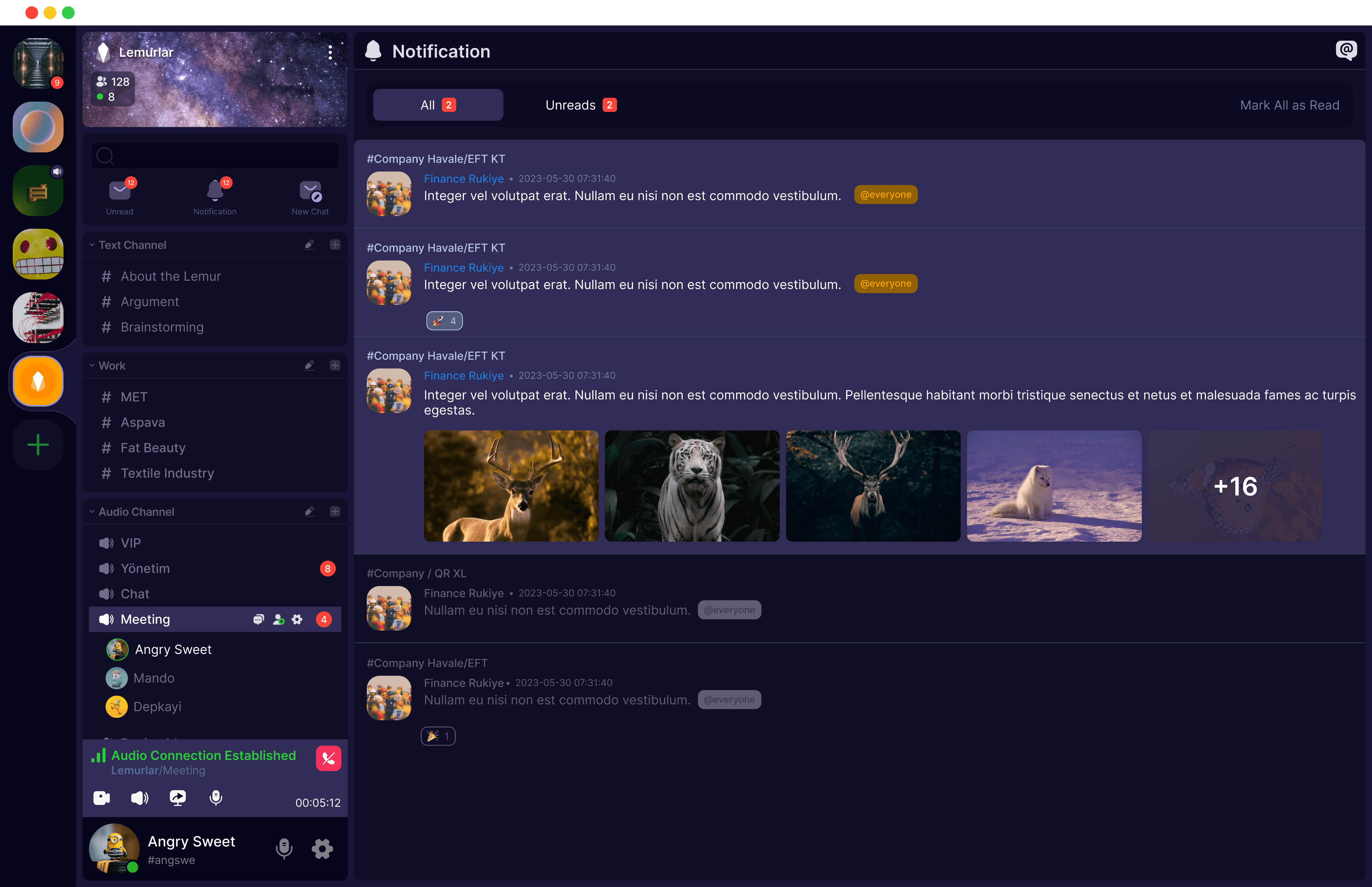Select the All notifications tab
Screen dimensions: 1372x887
pyautogui.click(x=438, y=105)
